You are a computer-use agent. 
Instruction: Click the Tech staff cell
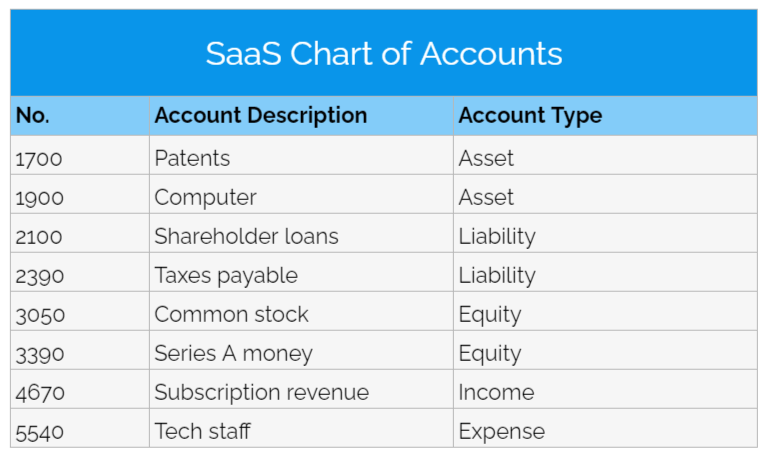(202, 431)
